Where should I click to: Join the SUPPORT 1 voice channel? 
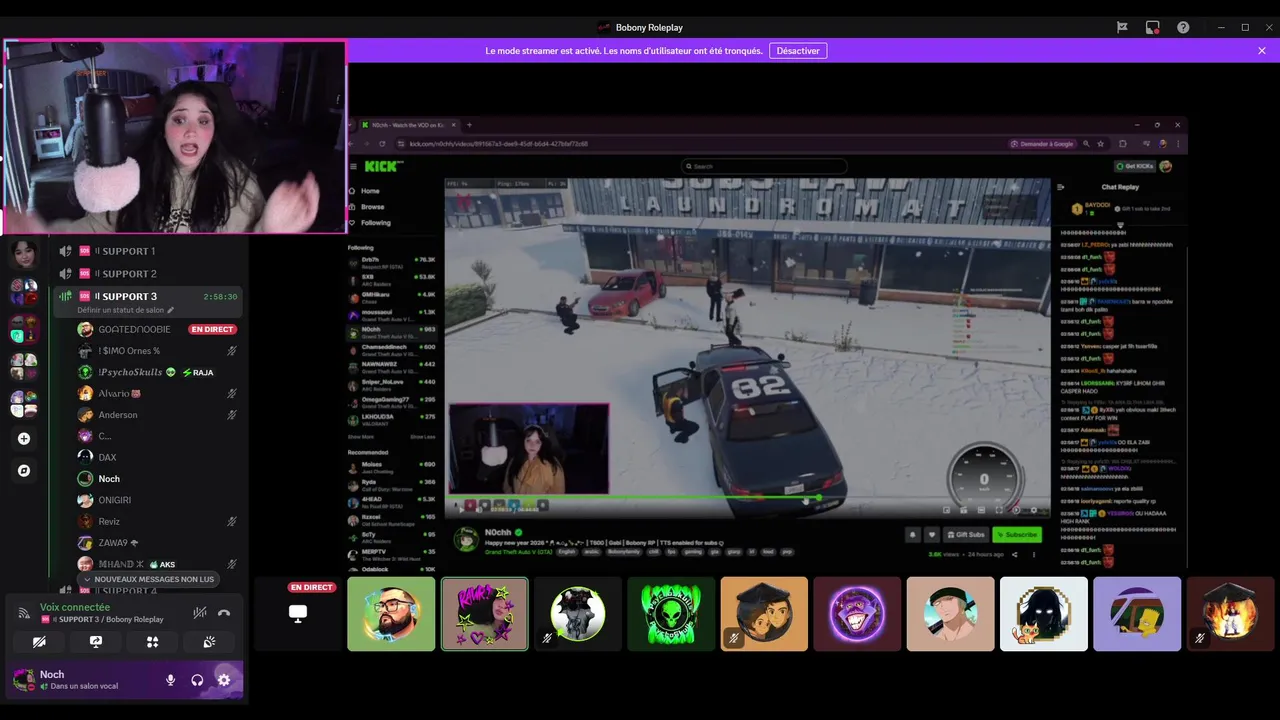[x=150, y=251]
